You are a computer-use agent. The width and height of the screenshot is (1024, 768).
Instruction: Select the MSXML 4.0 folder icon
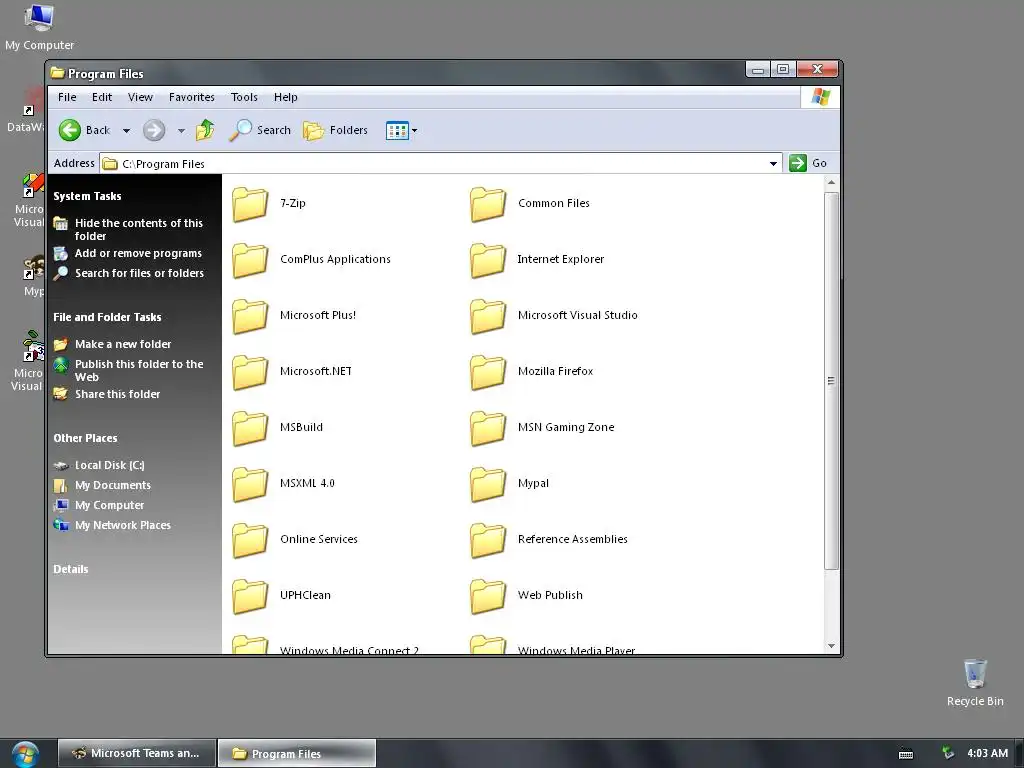tap(250, 484)
